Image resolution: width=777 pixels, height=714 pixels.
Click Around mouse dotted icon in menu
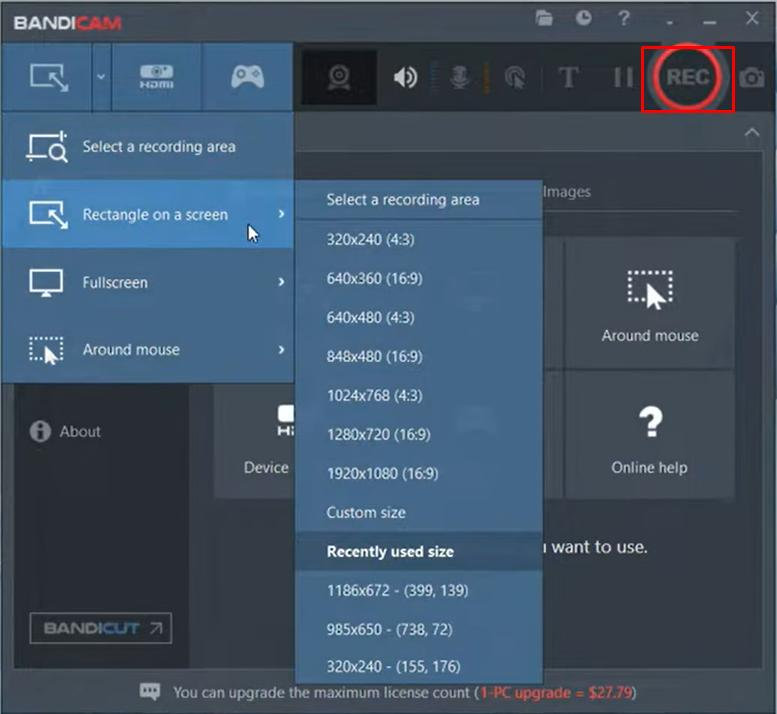click(46, 350)
